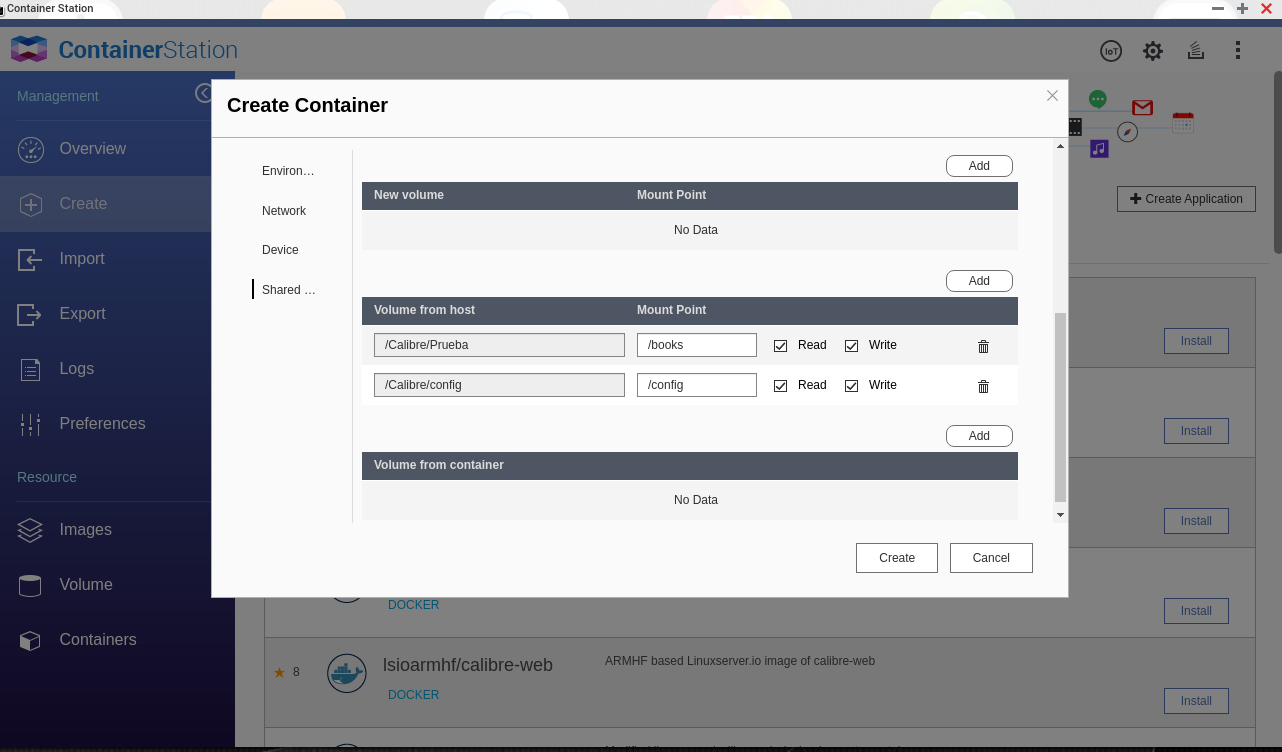
Task: Open Images in the Resource sidebar
Action: point(85,530)
